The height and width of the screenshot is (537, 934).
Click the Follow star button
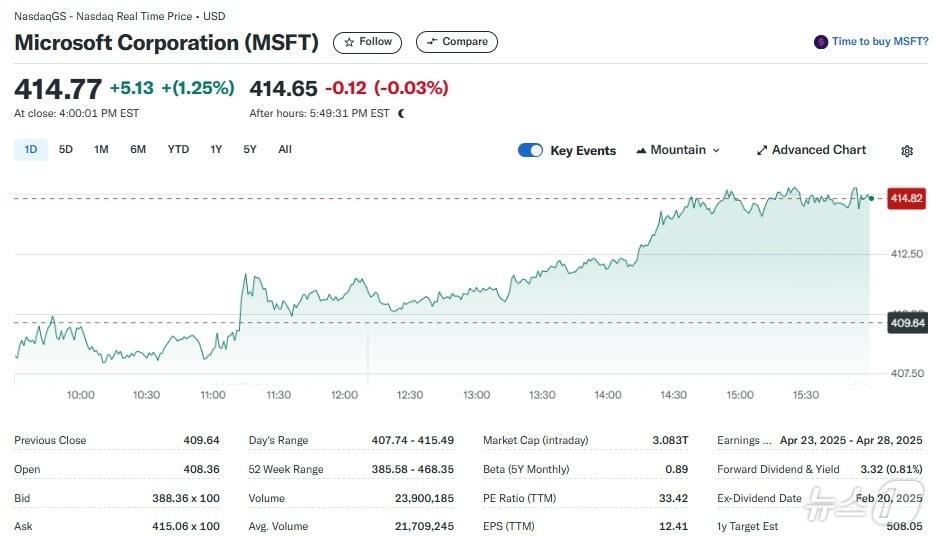(367, 42)
